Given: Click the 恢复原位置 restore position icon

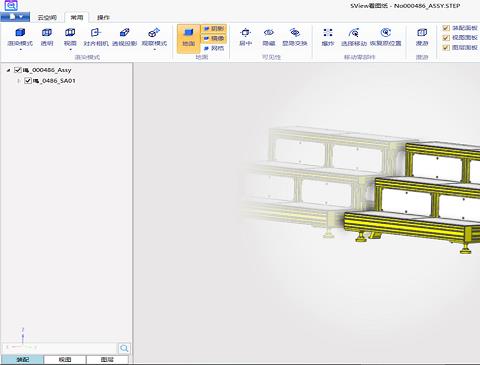Looking at the screenshot, I should [x=385, y=33].
